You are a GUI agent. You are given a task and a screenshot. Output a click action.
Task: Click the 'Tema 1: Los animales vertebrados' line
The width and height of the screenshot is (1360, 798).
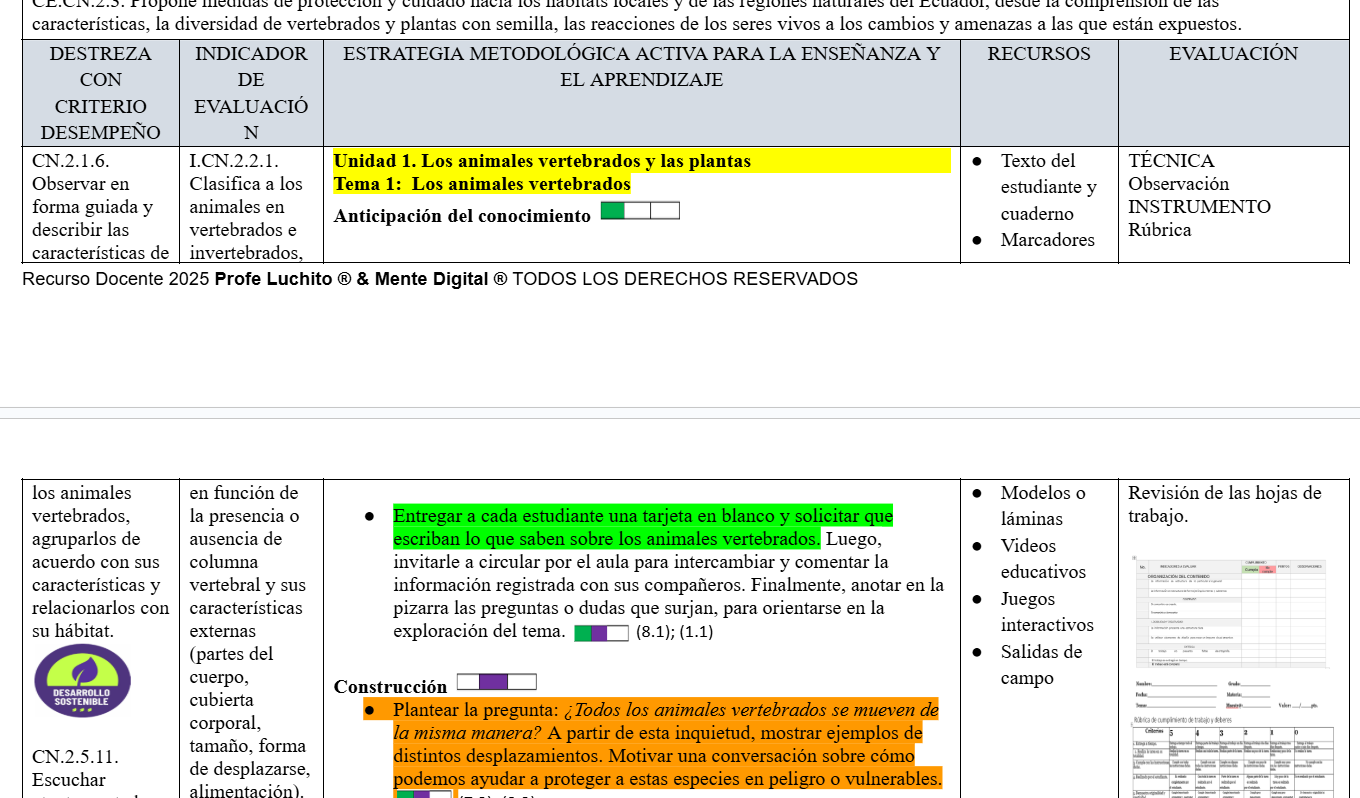[482, 184]
